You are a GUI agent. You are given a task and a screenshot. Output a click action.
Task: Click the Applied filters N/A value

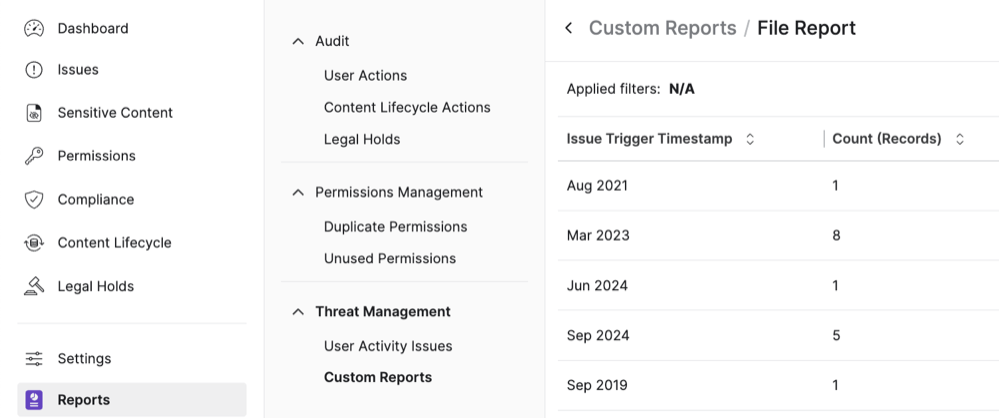(x=682, y=89)
